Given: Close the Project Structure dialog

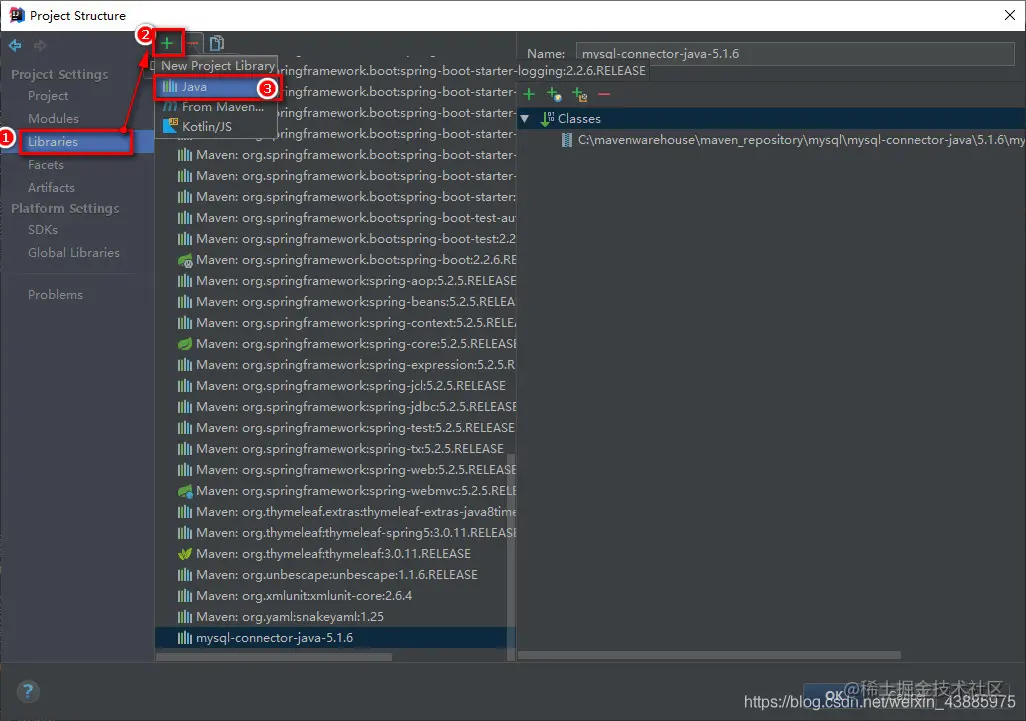Looking at the screenshot, I should pyautogui.click(x=1010, y=15).
